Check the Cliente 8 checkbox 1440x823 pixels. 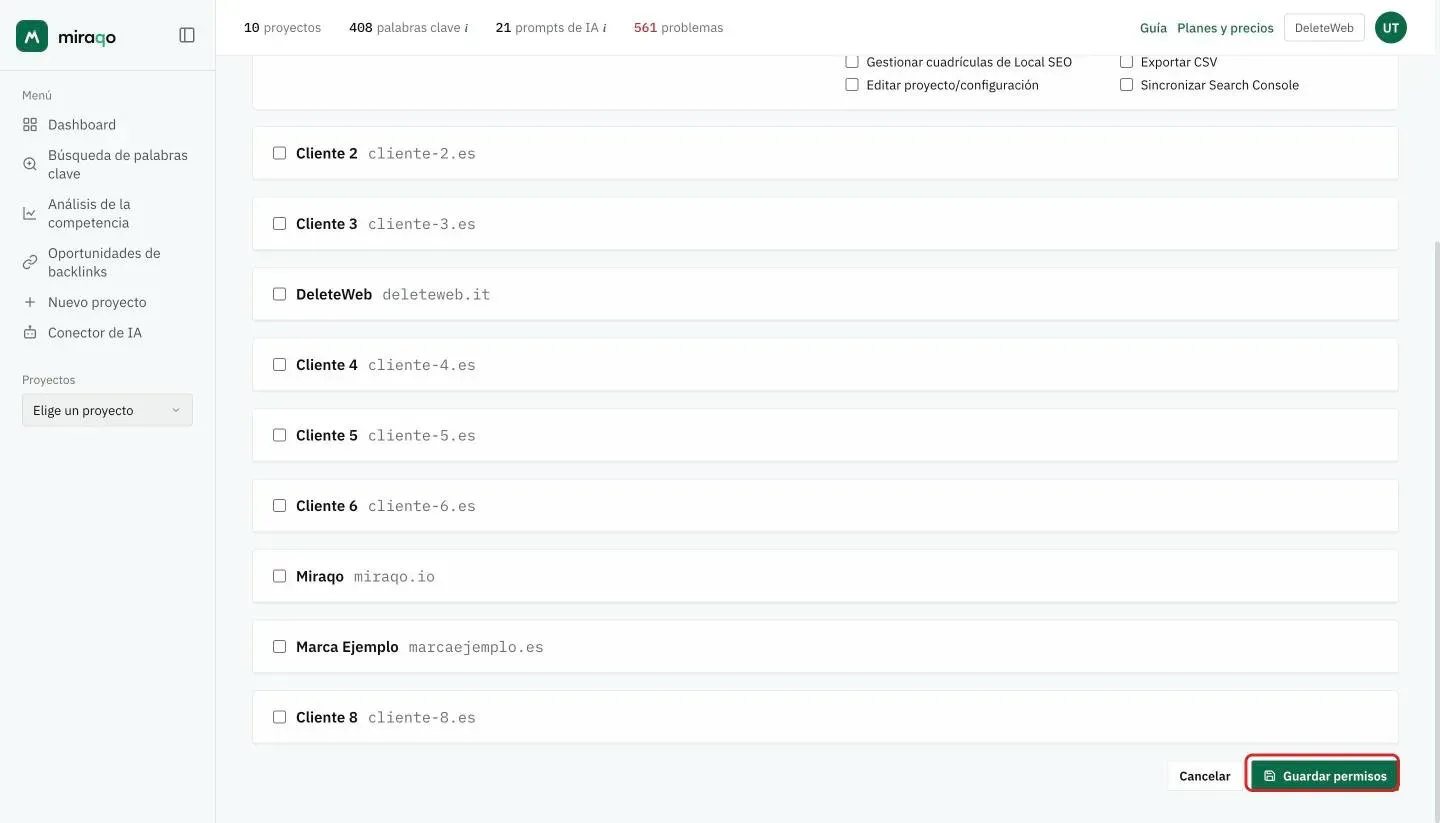pos(279,717)
